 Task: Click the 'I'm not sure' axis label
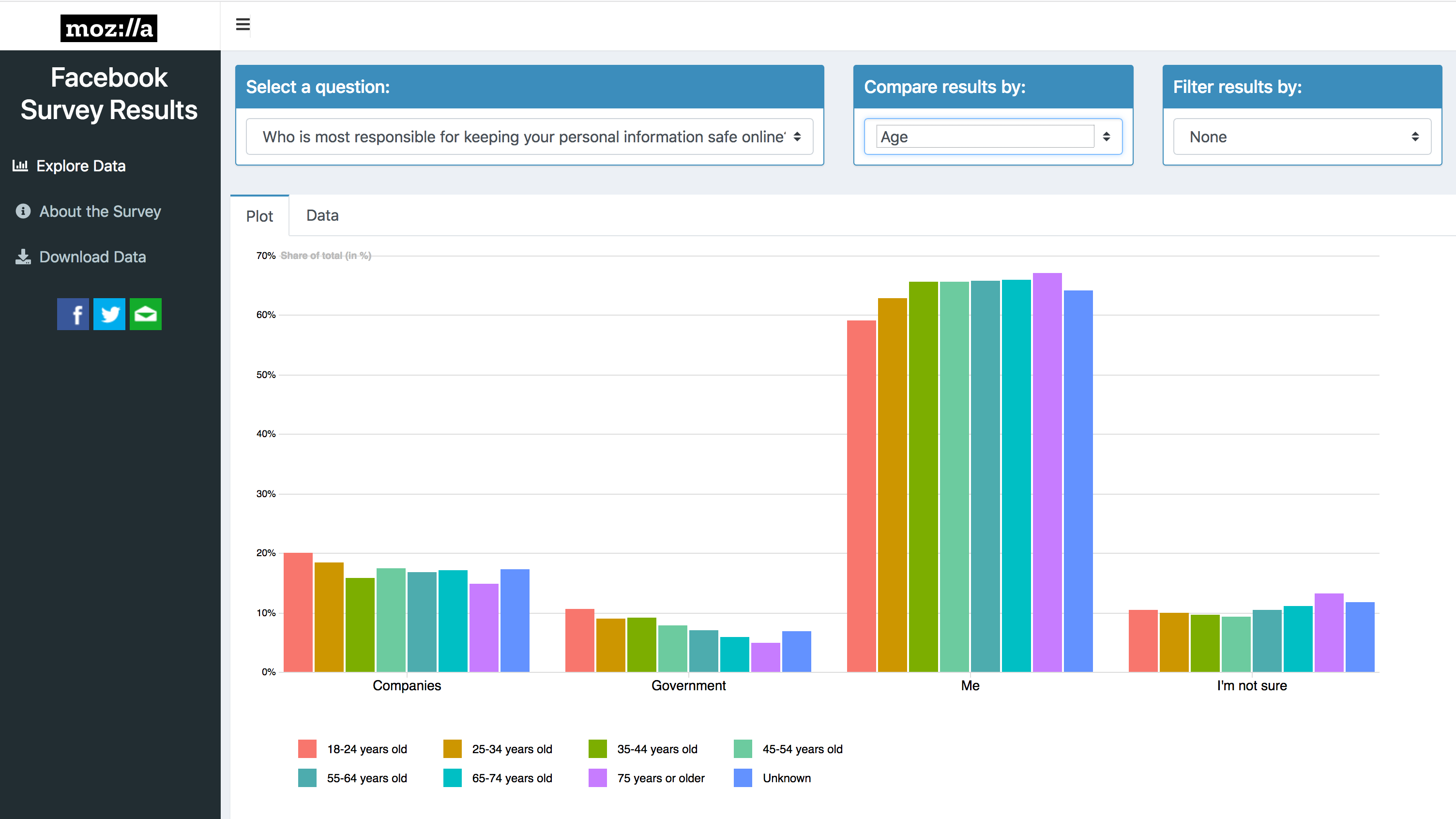coord(1252,685)
